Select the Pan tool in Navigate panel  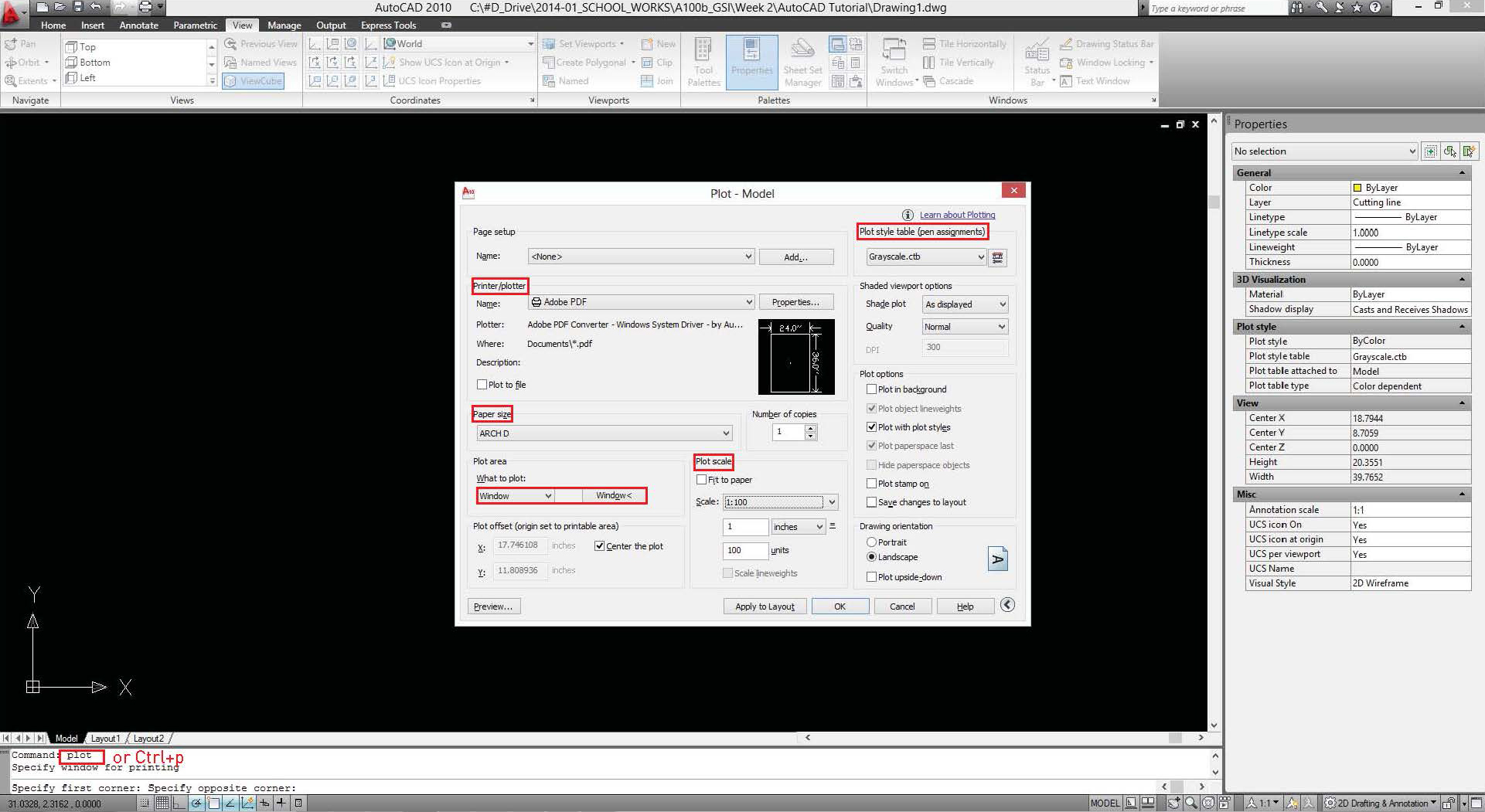pos(21,44)
